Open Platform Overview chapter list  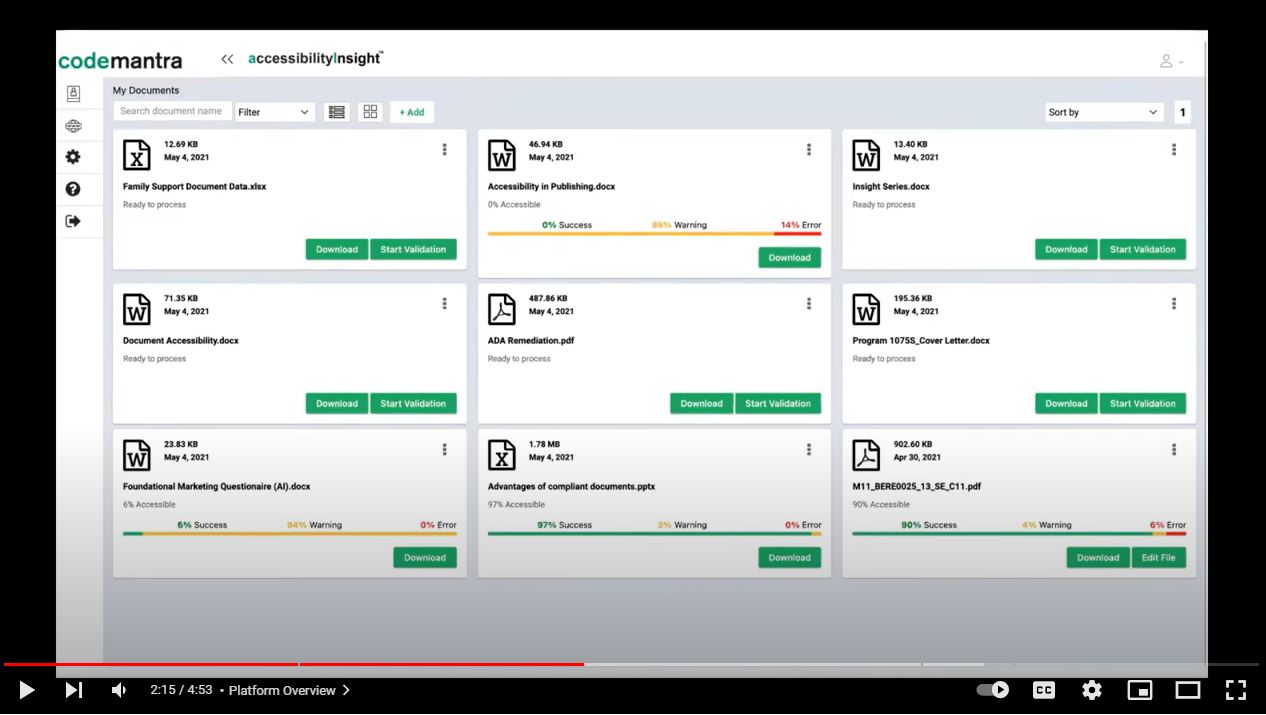point(289,690)
